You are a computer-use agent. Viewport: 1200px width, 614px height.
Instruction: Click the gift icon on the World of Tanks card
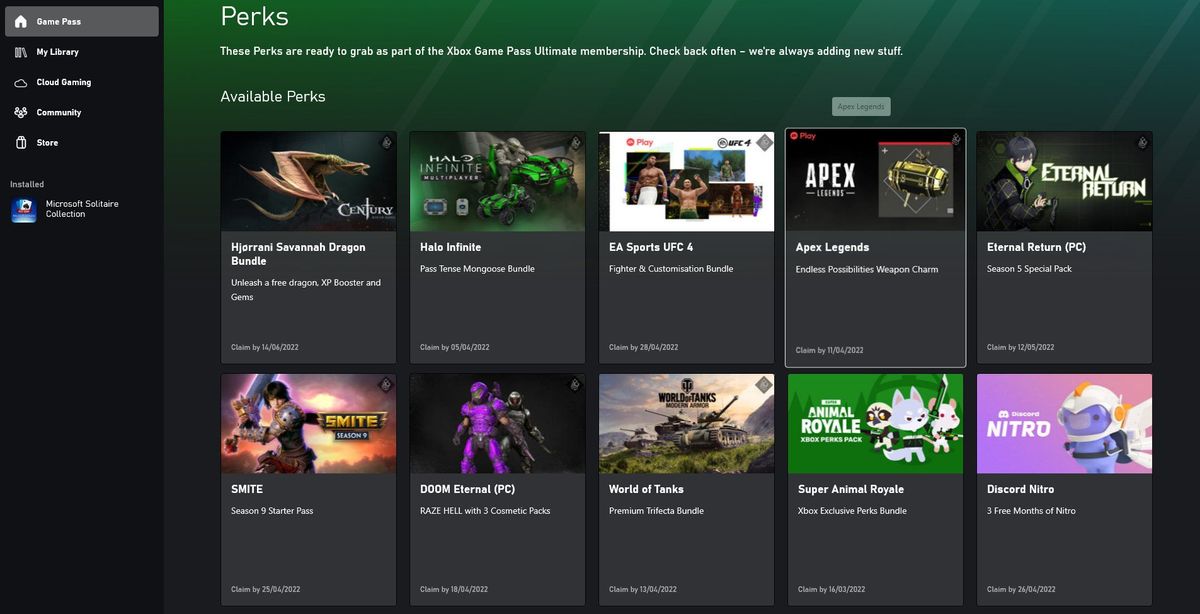coord(763,385)
